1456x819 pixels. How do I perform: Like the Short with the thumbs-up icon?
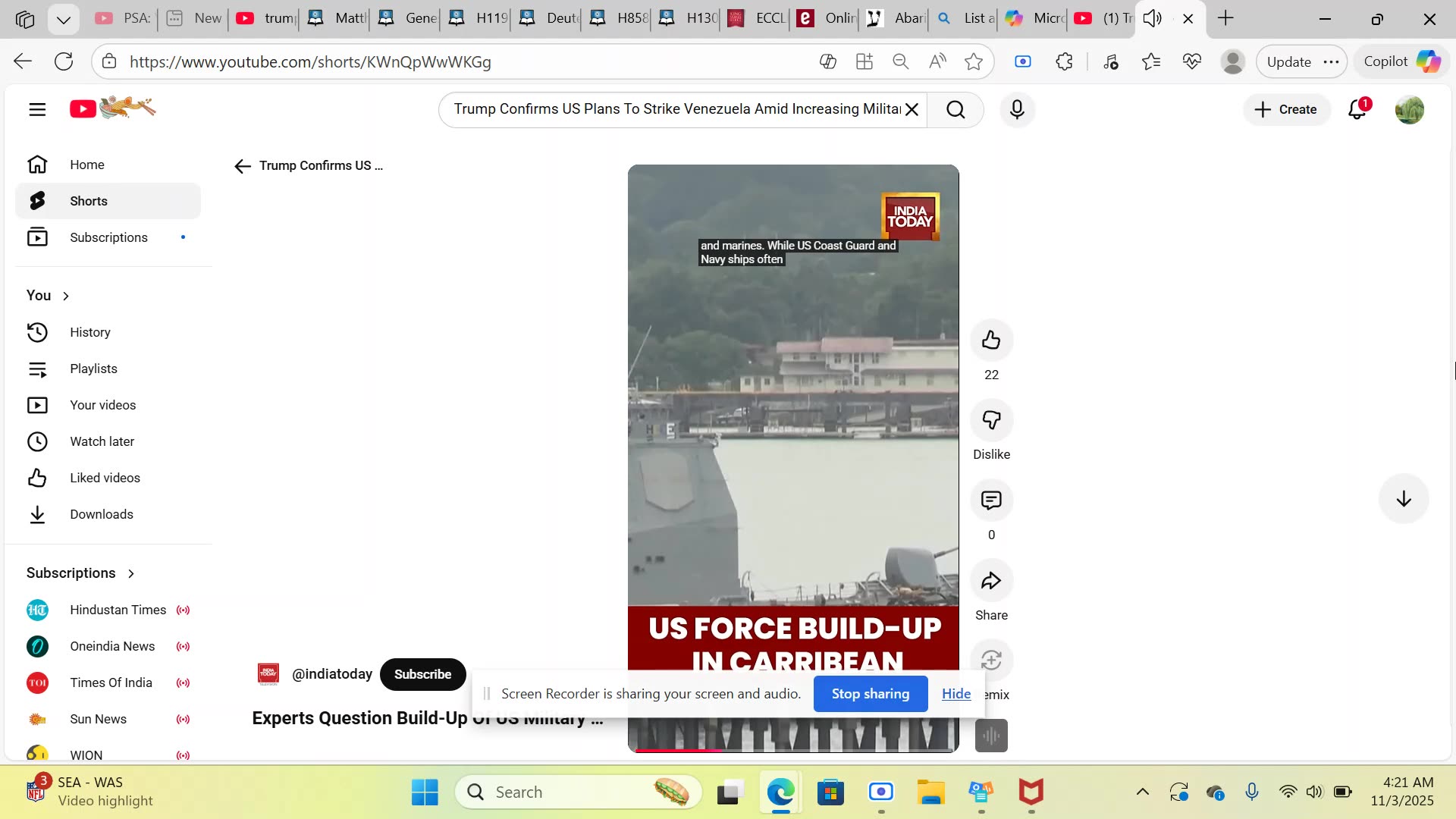point(991,340)
